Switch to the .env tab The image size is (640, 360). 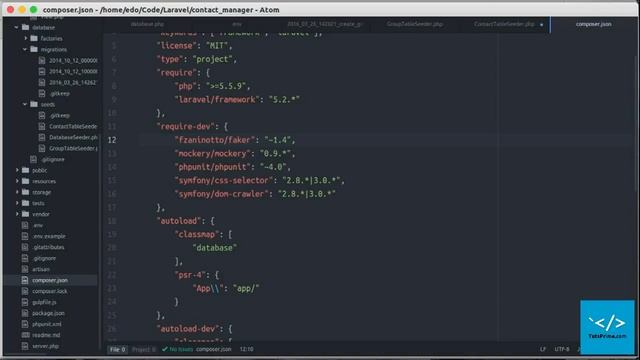point(237,24)
